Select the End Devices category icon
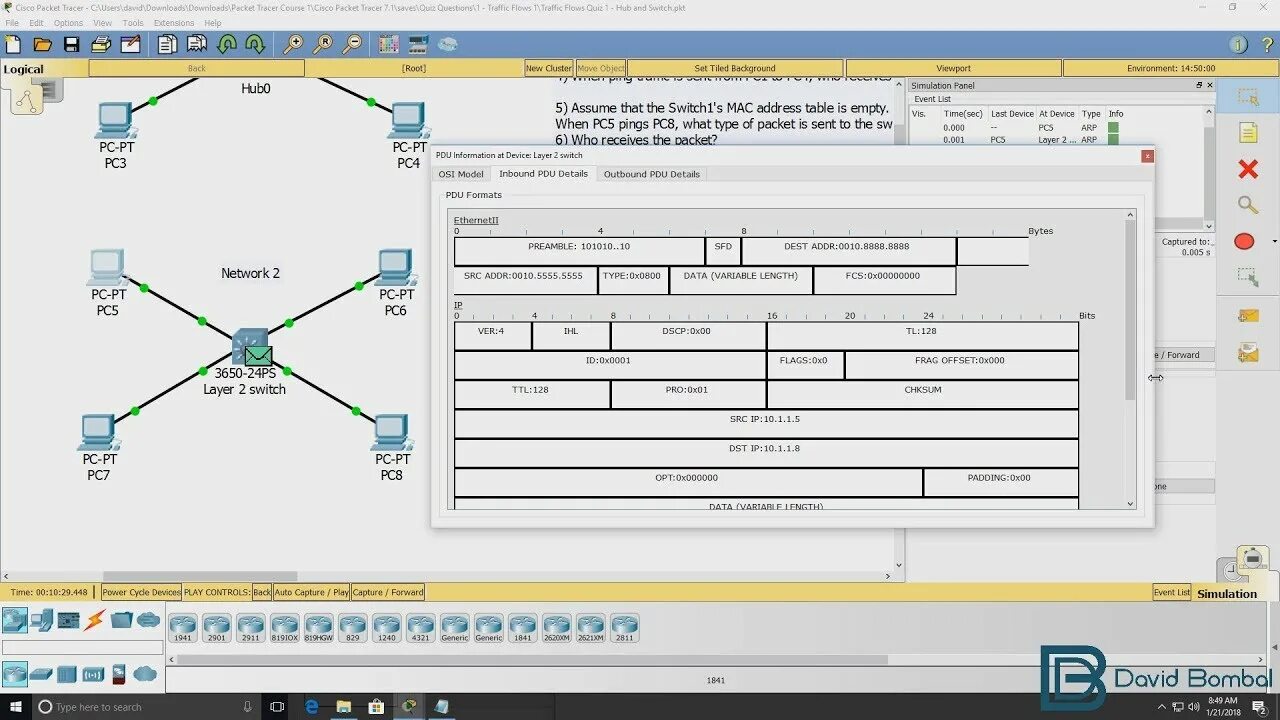Image resolution: width=1280 pixels, height=720 pixels. pos(41,620)
